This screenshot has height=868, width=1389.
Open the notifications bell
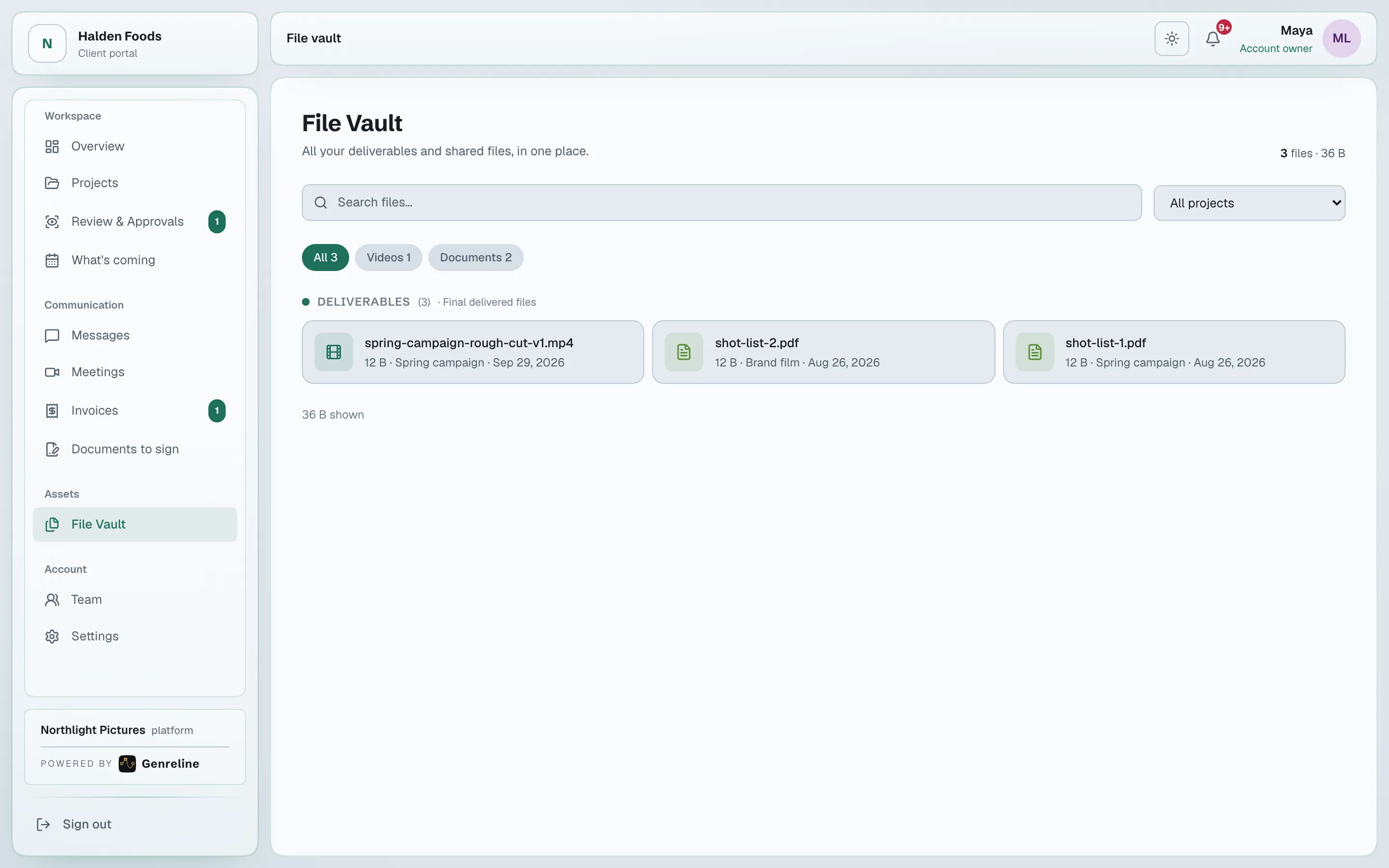tap(1213, 39)
